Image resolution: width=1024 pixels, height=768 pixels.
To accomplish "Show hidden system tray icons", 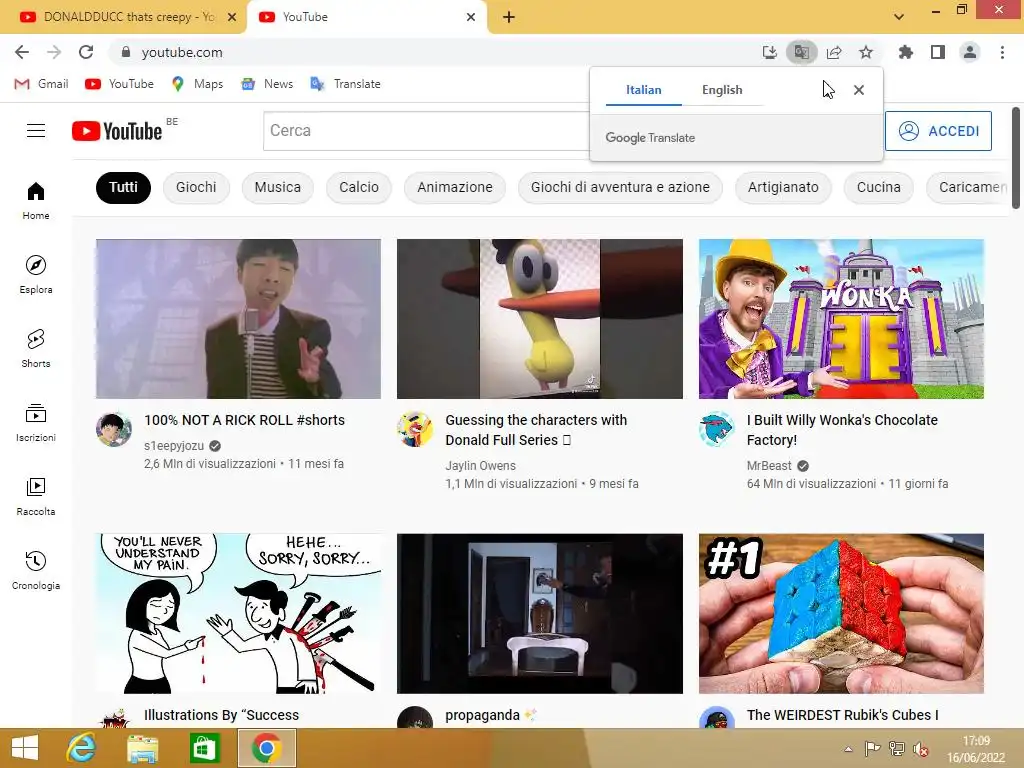I will pyautogui.click(x=848, y=749).
